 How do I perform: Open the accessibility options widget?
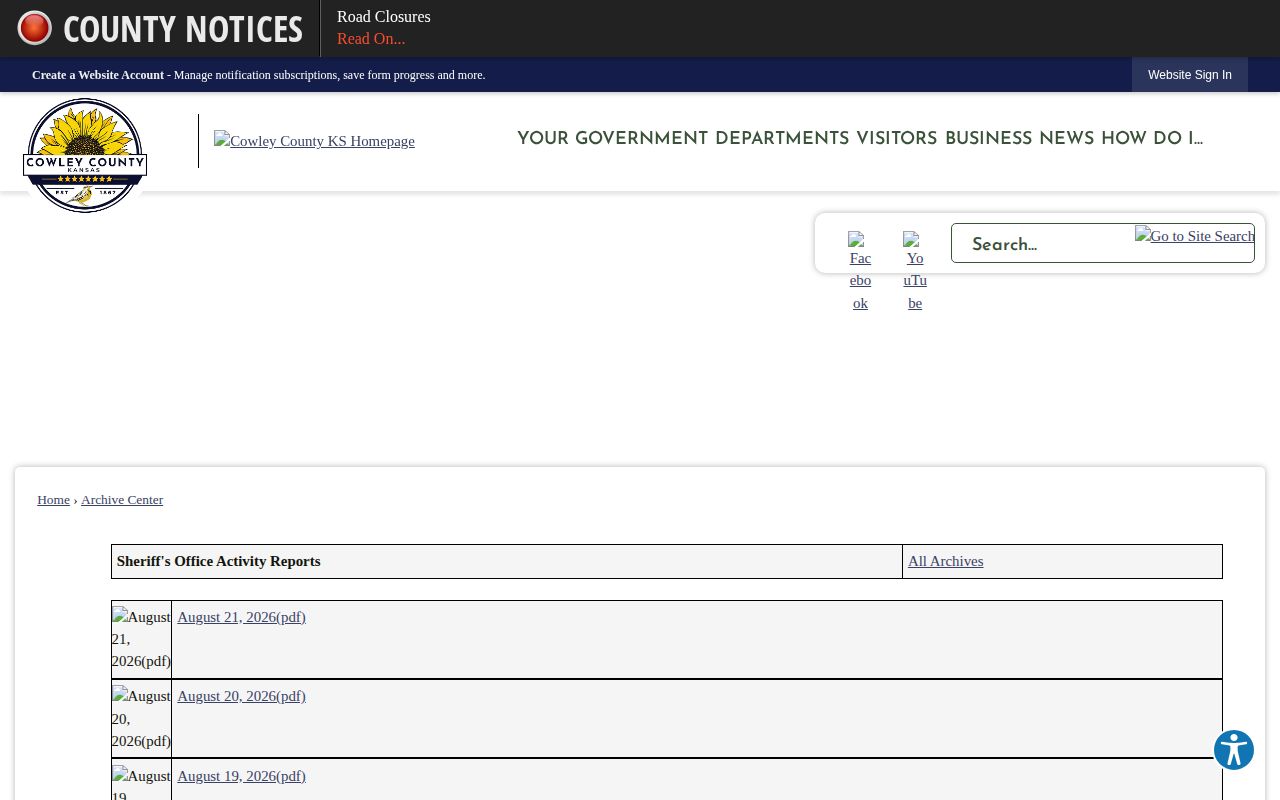[x=1234, y=750]
